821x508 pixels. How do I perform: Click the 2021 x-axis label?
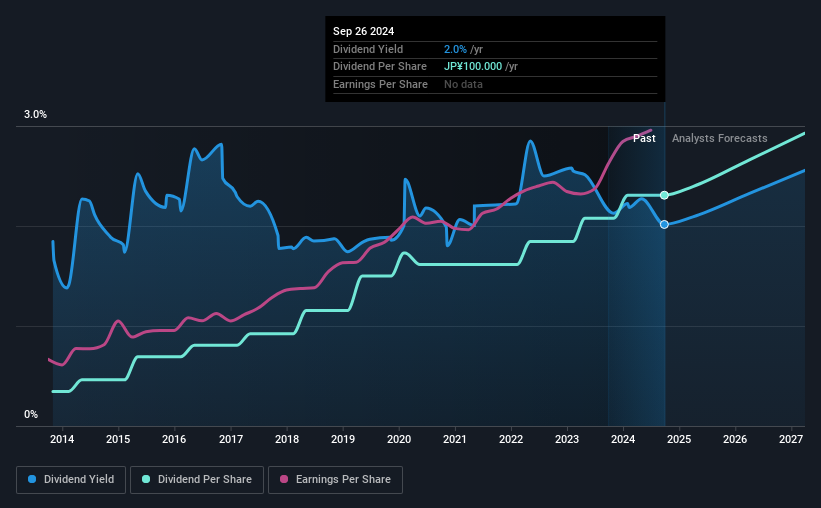pos(454,439)
